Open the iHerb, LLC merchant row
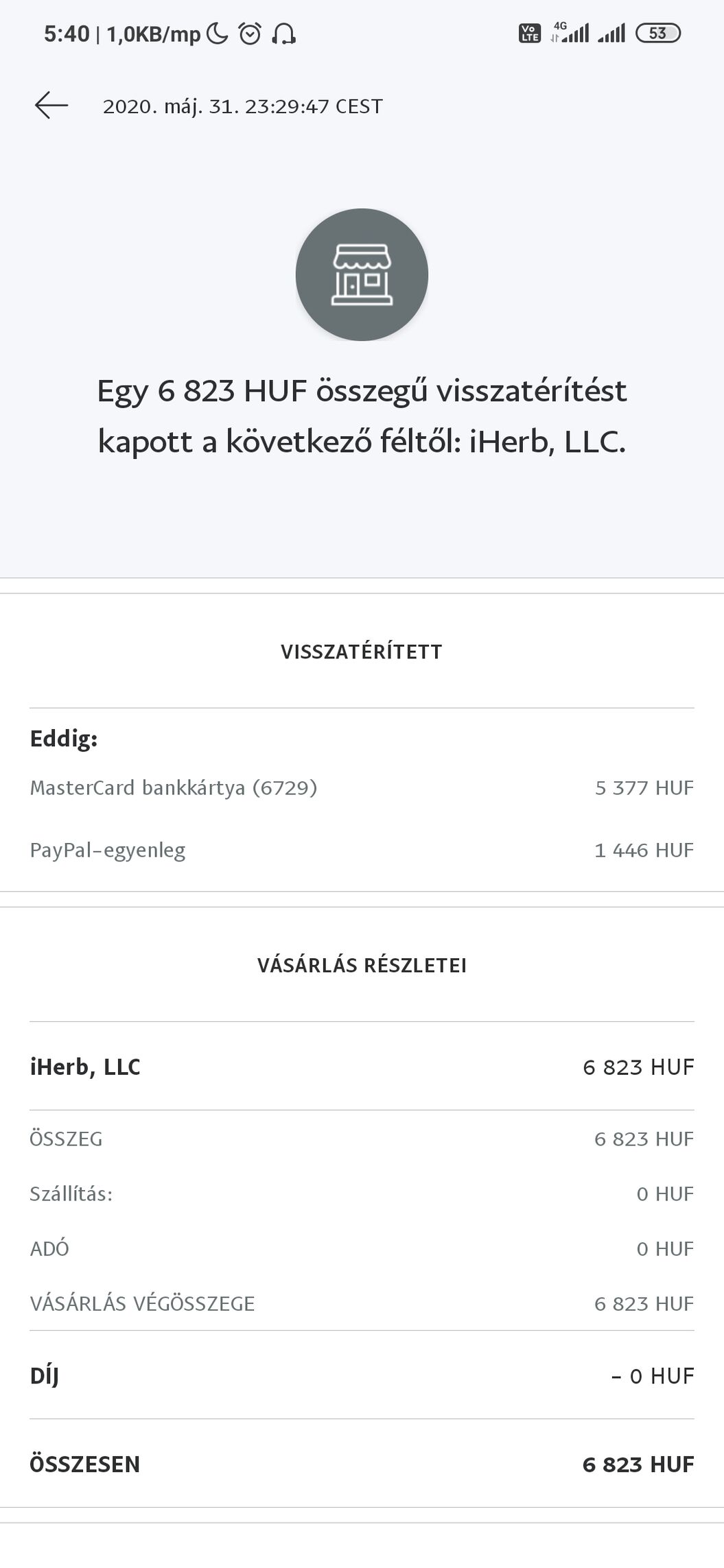Screen dimensions: 724x1568 362,1067
